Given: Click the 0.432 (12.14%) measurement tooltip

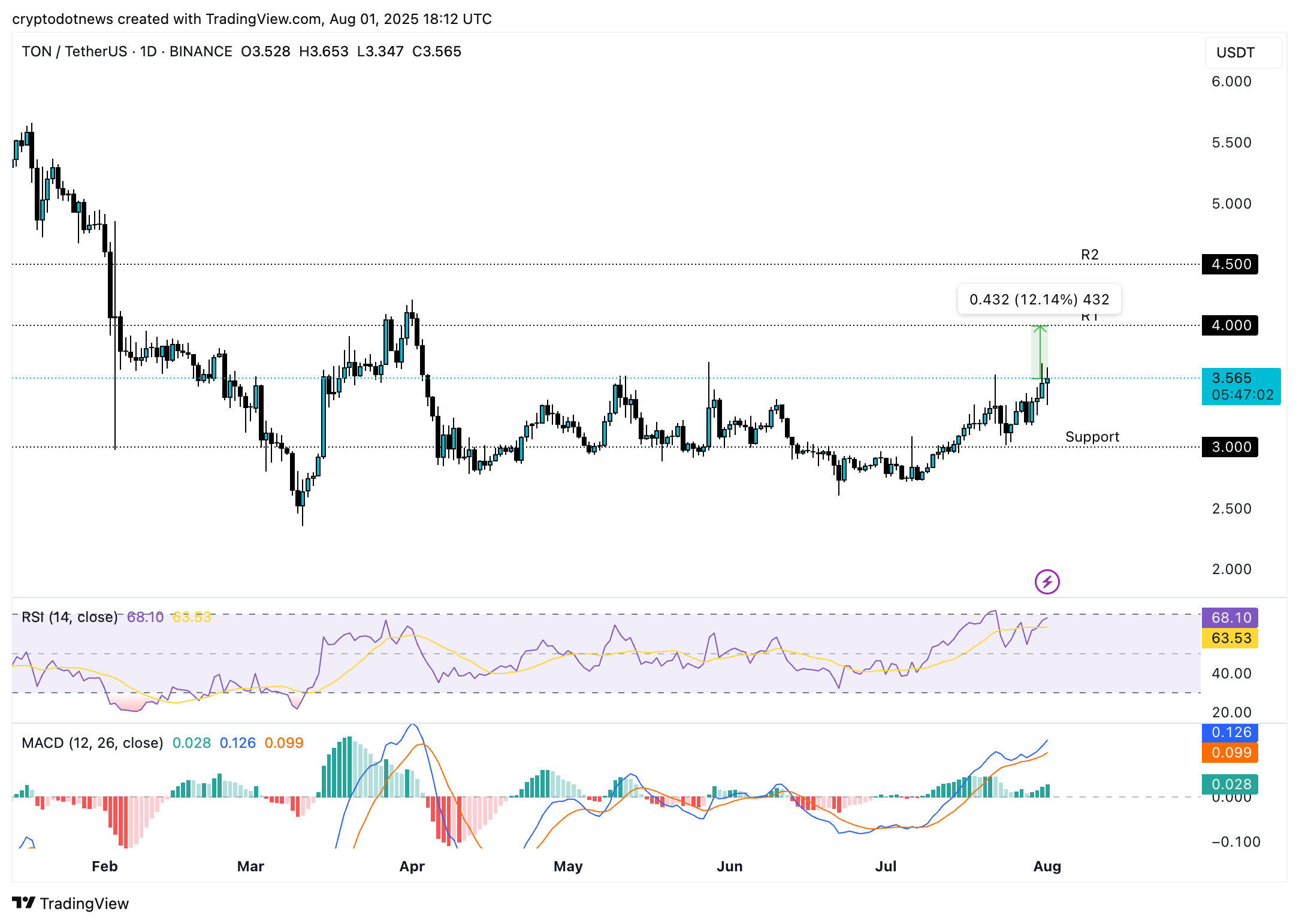Looking at the screenshot, I should [1039, 299].
